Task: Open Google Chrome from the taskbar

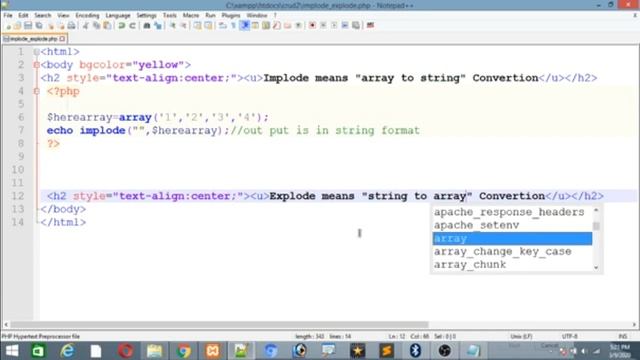Action: [184, 351]
